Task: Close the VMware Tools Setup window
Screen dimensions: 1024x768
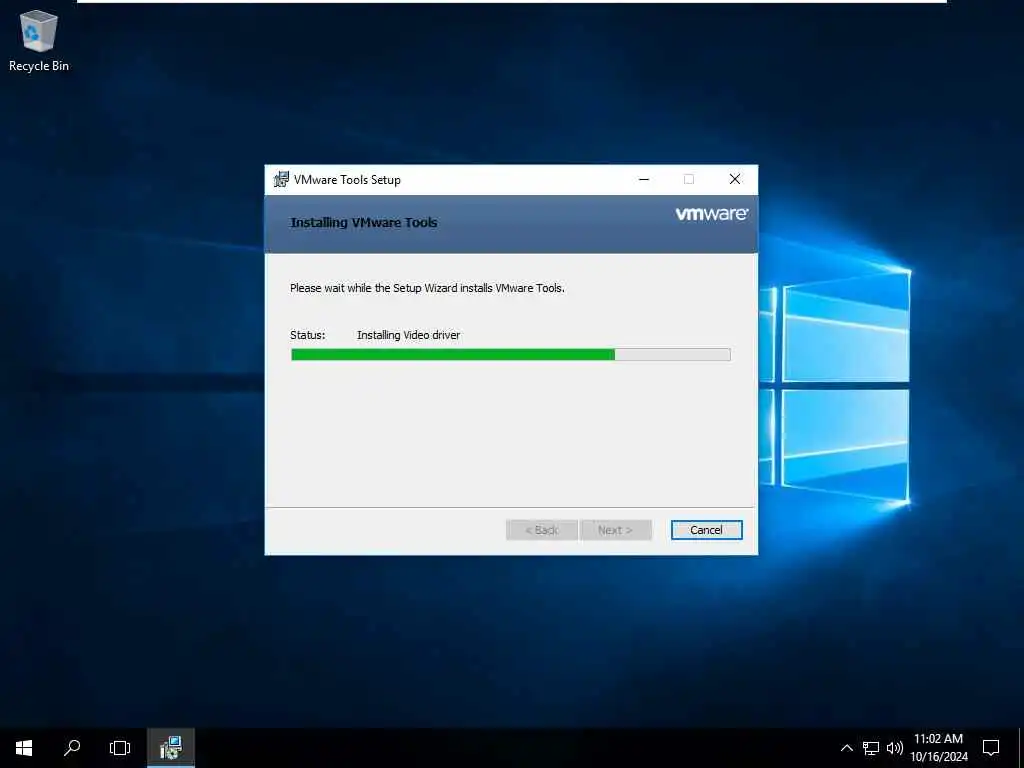Action: pyautogui.click(x=735, y=180)
